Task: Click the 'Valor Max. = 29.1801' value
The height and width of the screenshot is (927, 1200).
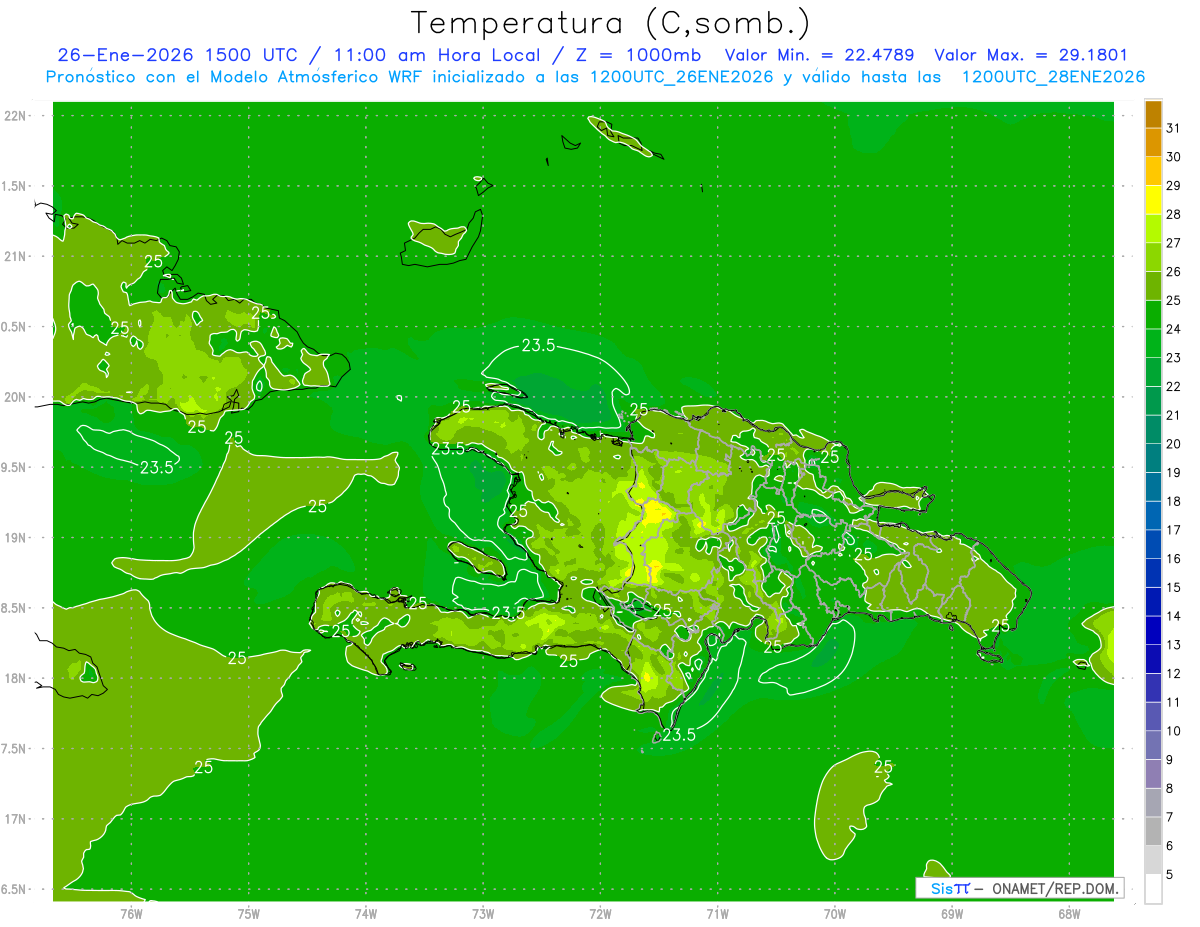Action: click(x=1030, y=55)
